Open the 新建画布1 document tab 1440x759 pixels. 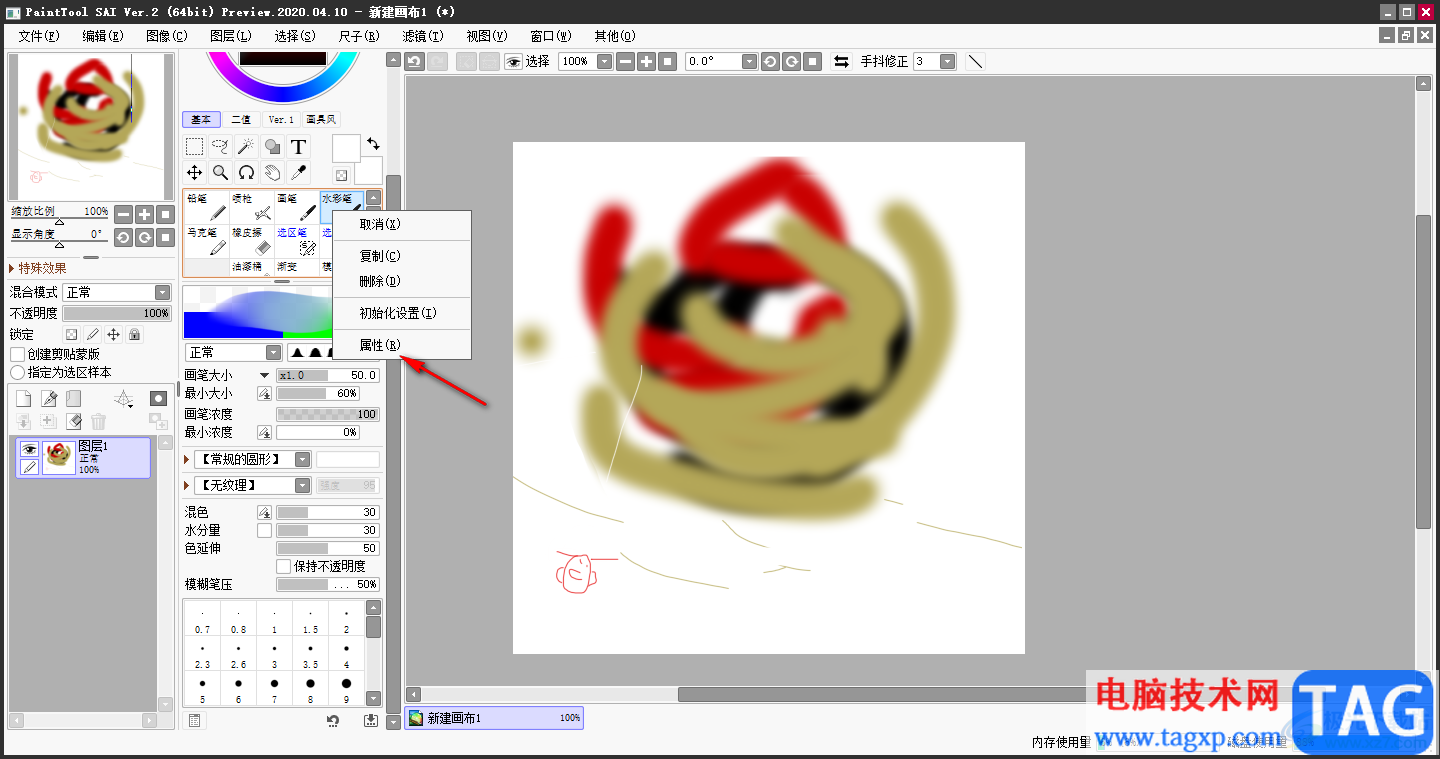(x=494, y=718)
